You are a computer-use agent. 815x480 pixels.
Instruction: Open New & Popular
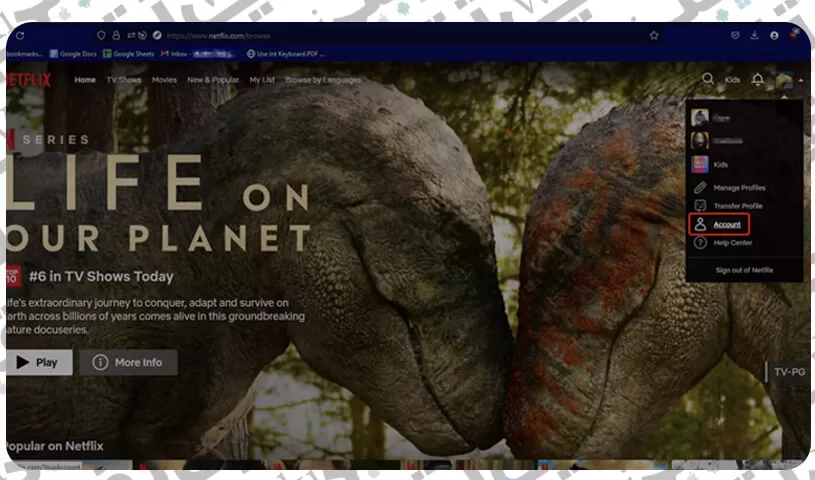pos(213,80)
